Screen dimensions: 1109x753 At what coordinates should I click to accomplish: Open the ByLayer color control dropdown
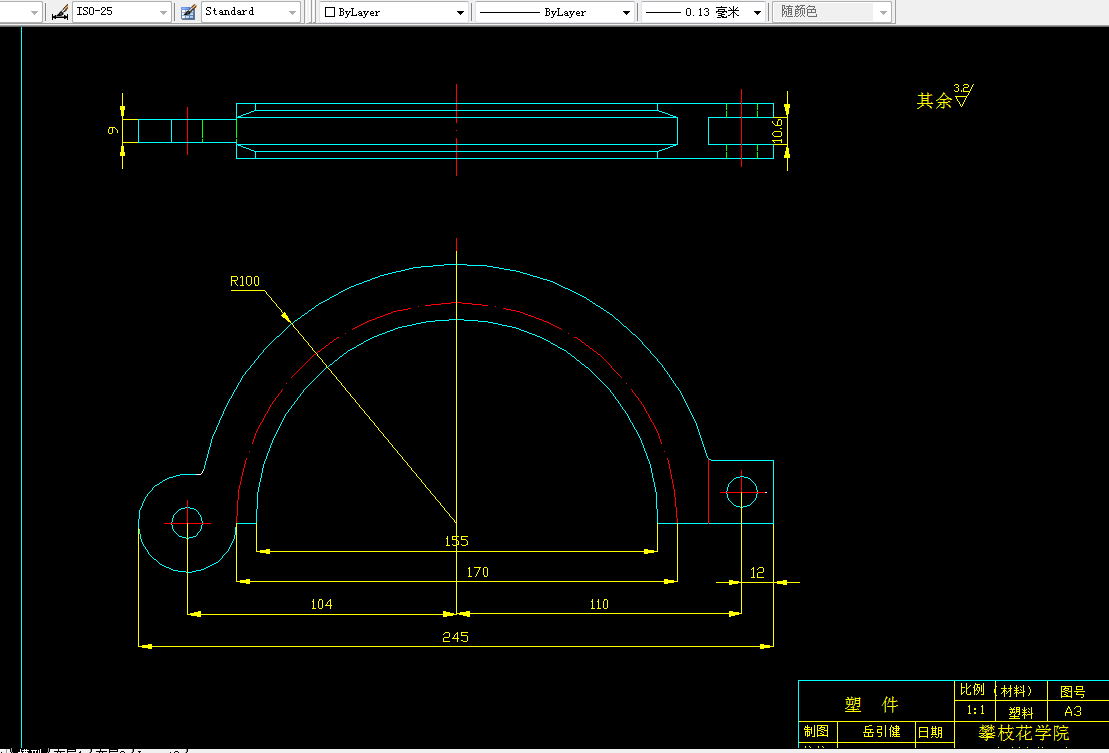tap(394, 12)
